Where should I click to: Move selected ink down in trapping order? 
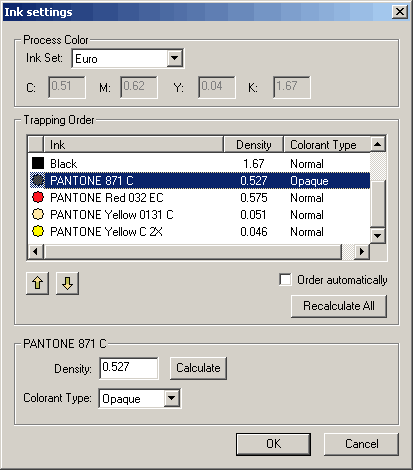pyautogui.click(x=67, y=283)
